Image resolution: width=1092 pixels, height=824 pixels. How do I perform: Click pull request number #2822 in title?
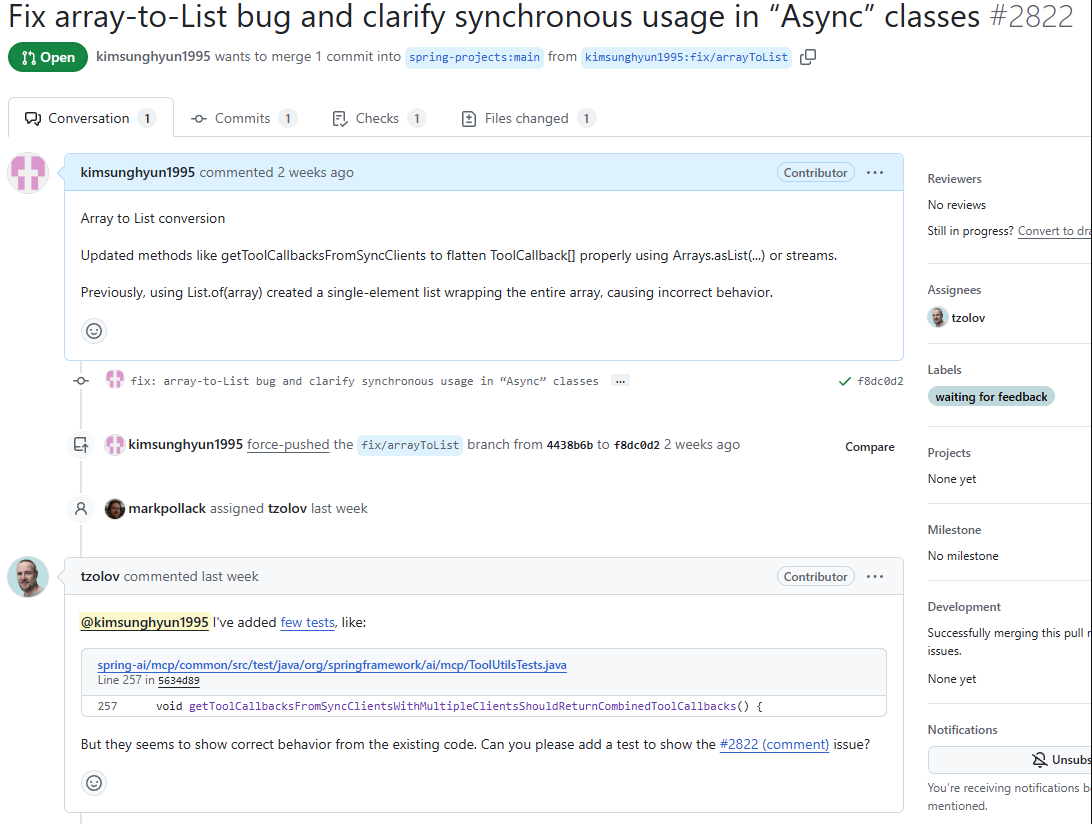pos(1031,17)
